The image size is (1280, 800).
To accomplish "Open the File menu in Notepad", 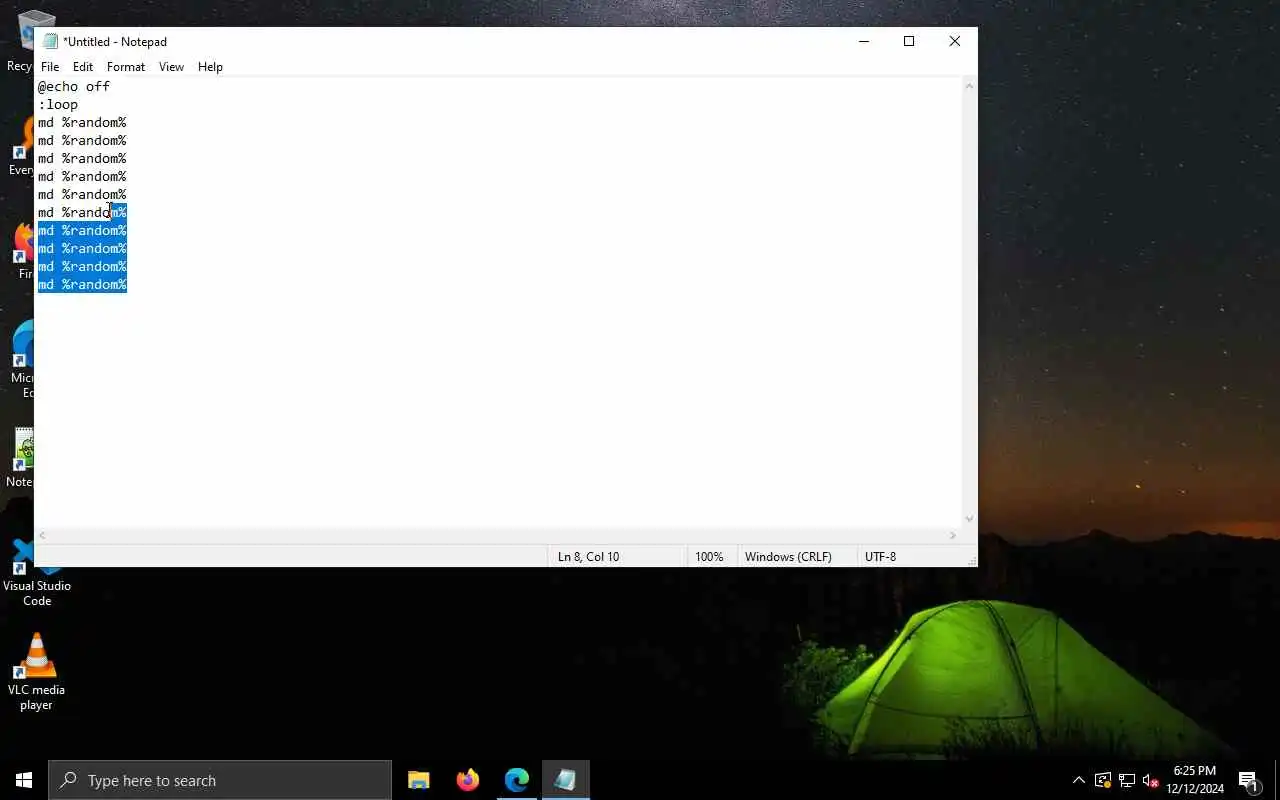I will tap(50, 67).
